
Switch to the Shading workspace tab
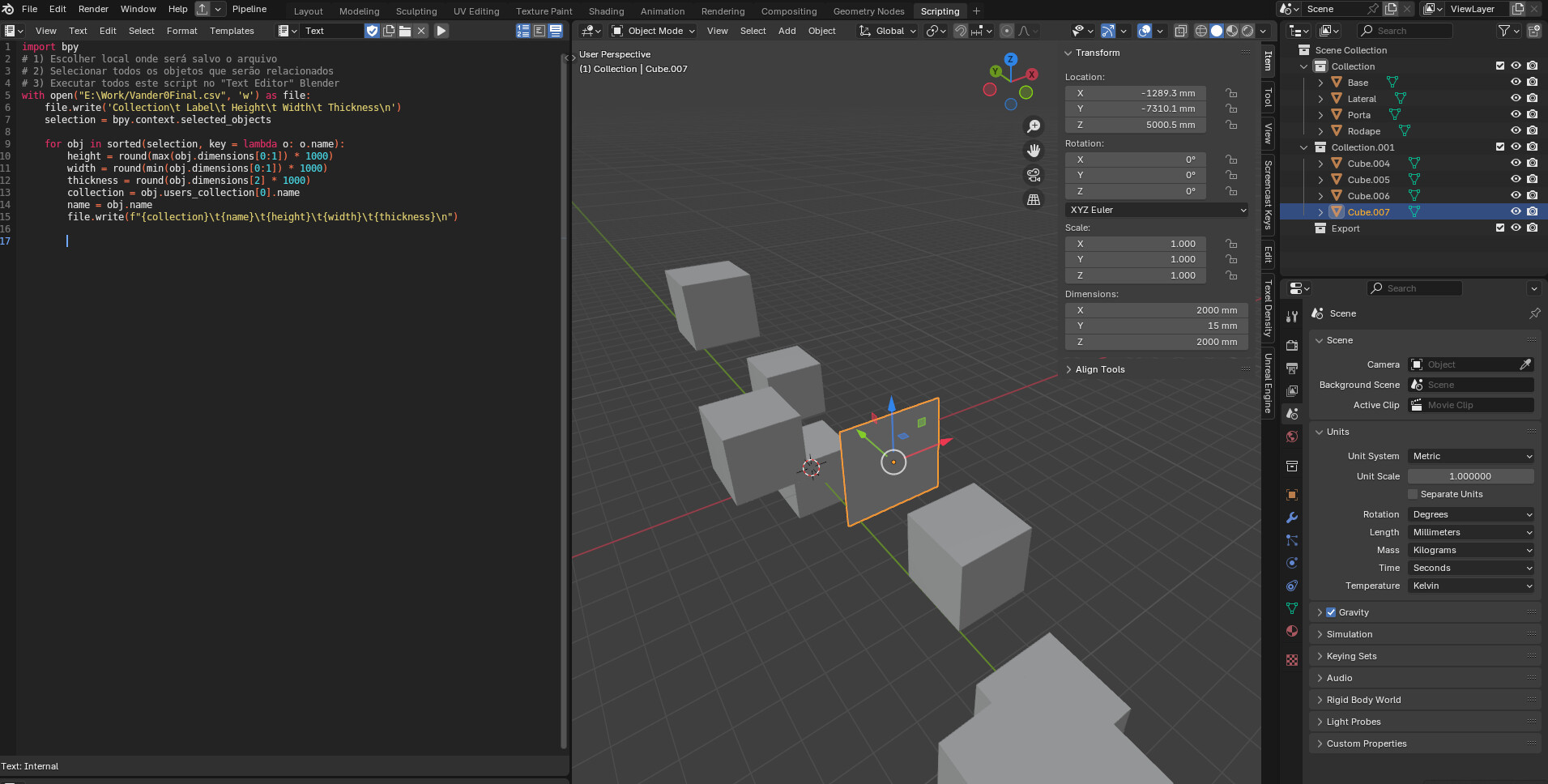tap(606, 11)
